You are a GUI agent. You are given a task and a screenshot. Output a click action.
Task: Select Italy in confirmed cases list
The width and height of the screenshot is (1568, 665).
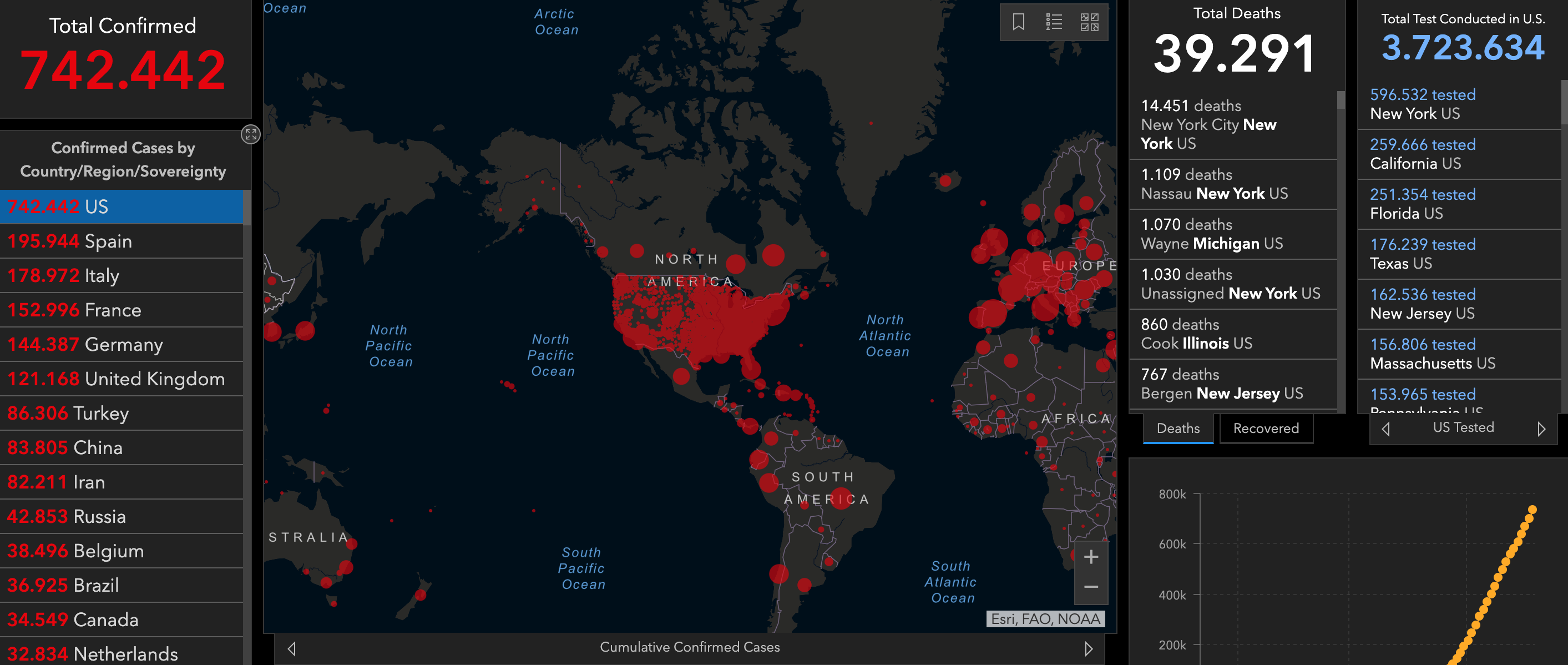122,276
